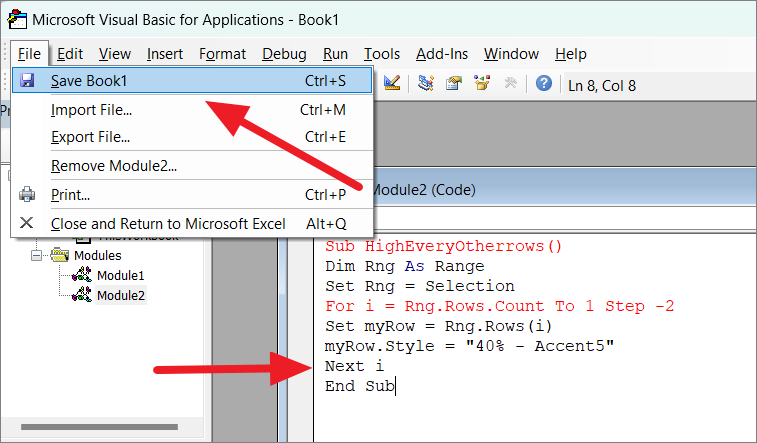Open the Insert menu

pyautogui.click(x=165, y=54)
